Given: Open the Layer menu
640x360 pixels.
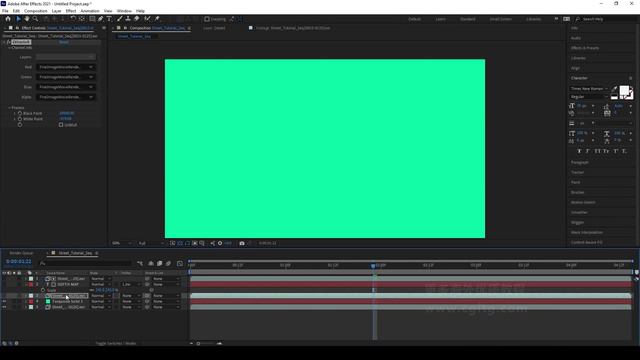Looking at the screenshot, I should click(x=57, y=11).
